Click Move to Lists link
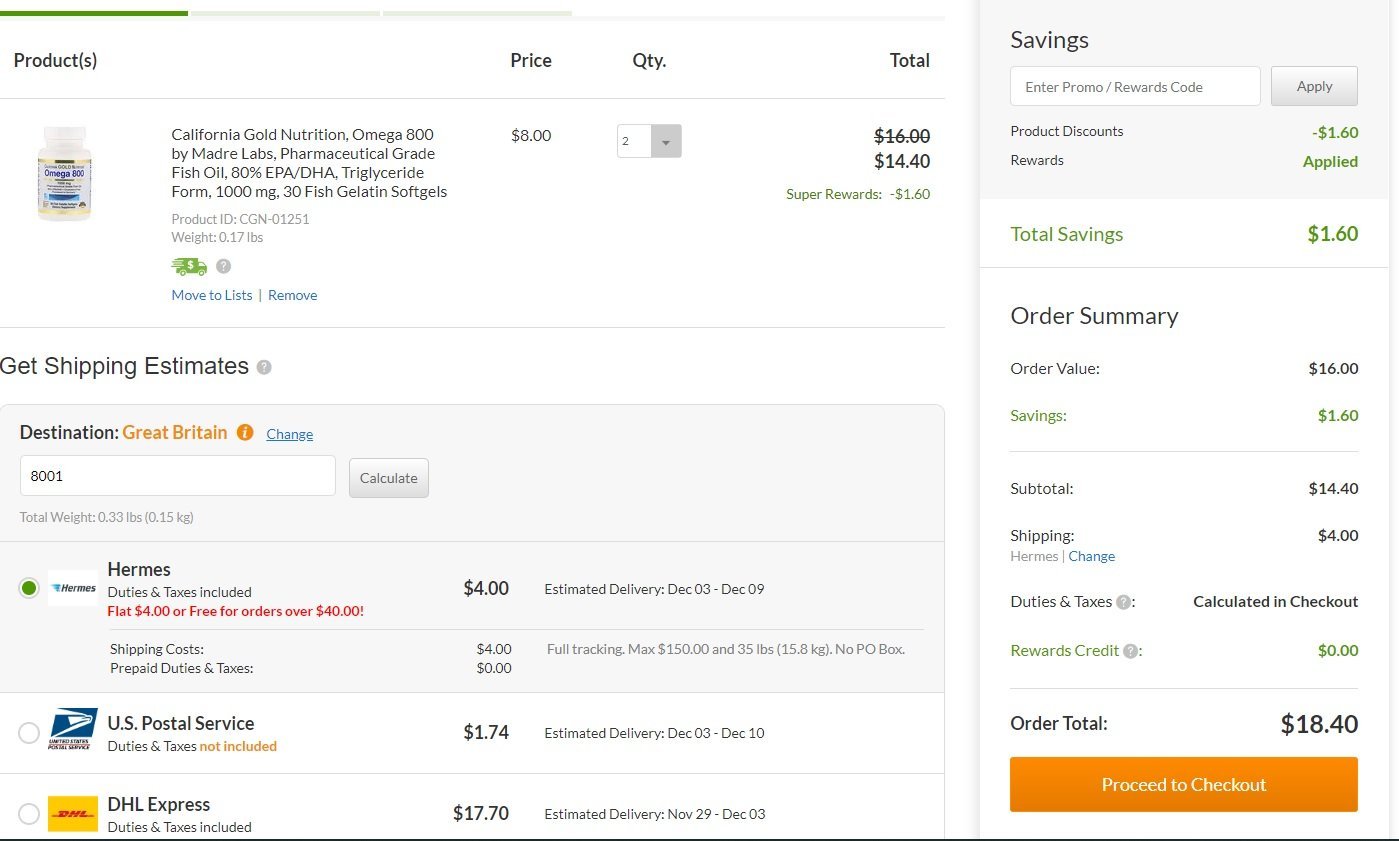Screen dimensions: 1399x841 point(212,295)
